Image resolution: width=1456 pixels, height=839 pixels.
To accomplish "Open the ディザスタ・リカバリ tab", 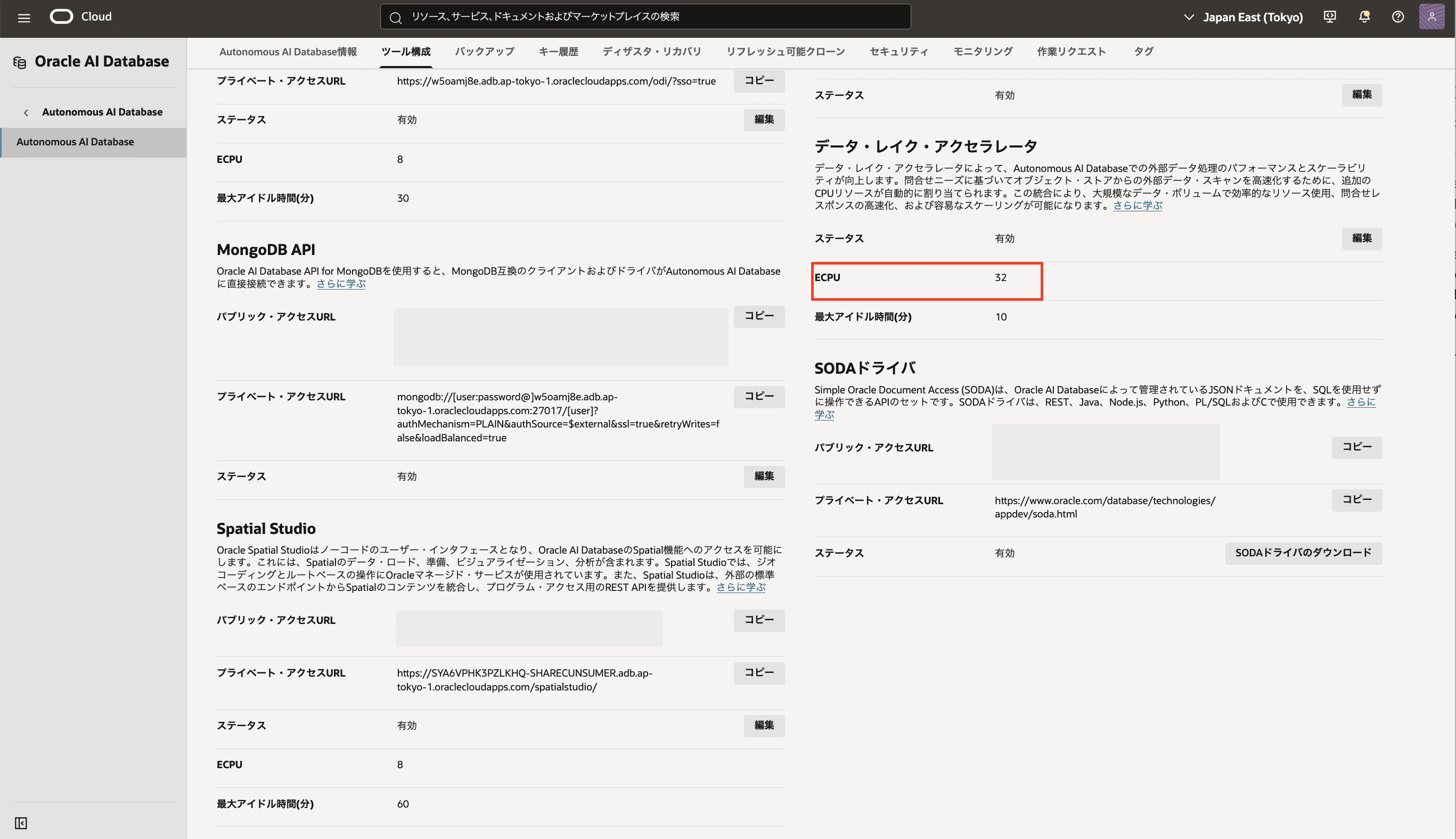I will pyautogui.click(x=652, y=52).
